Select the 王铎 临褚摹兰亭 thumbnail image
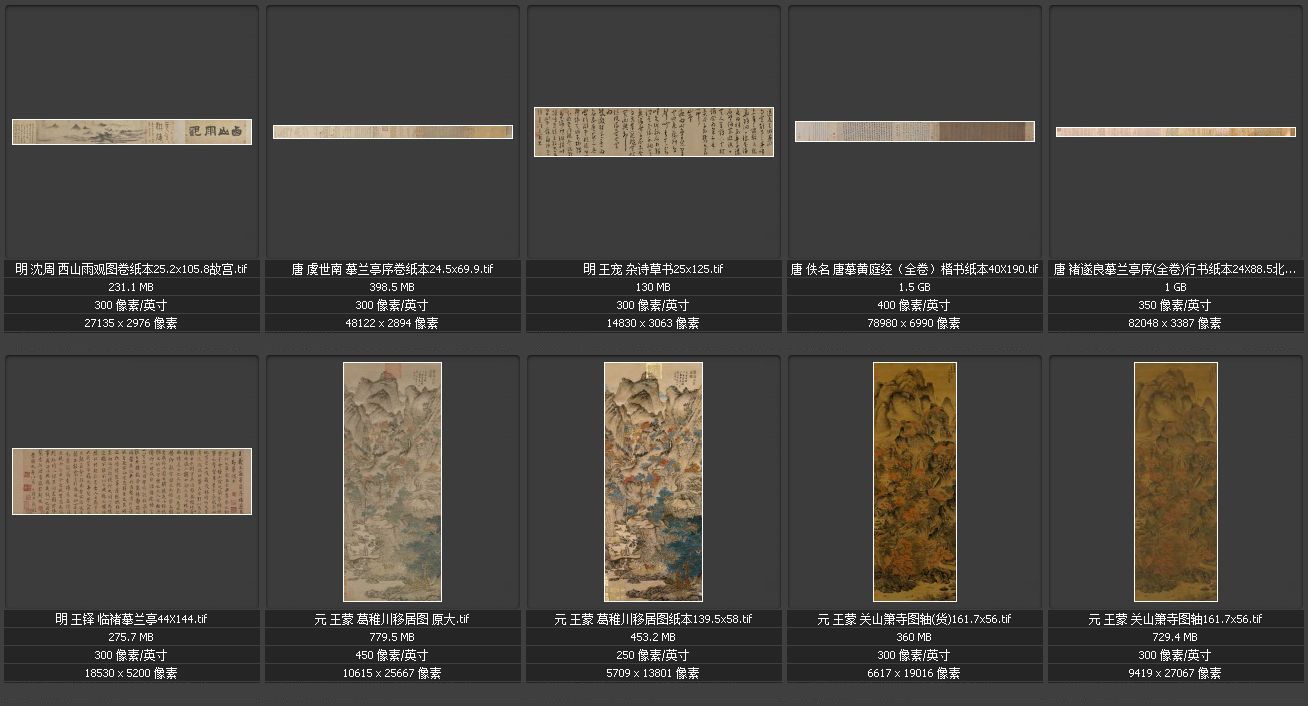The width and height of the screenshot is (1308, 706). click(132, 481)
